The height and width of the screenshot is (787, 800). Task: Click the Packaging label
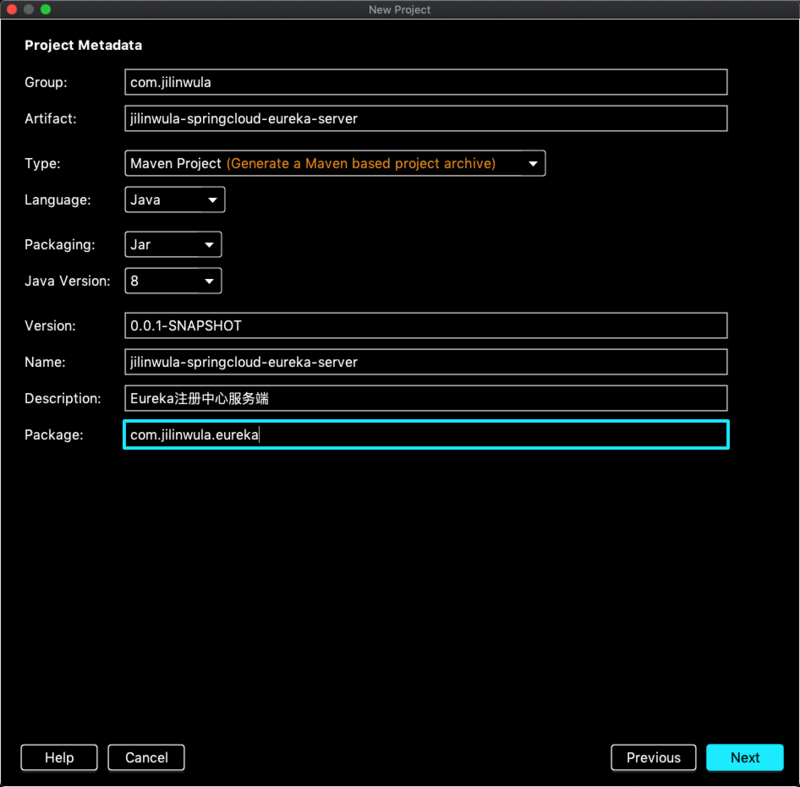[60, 245]
